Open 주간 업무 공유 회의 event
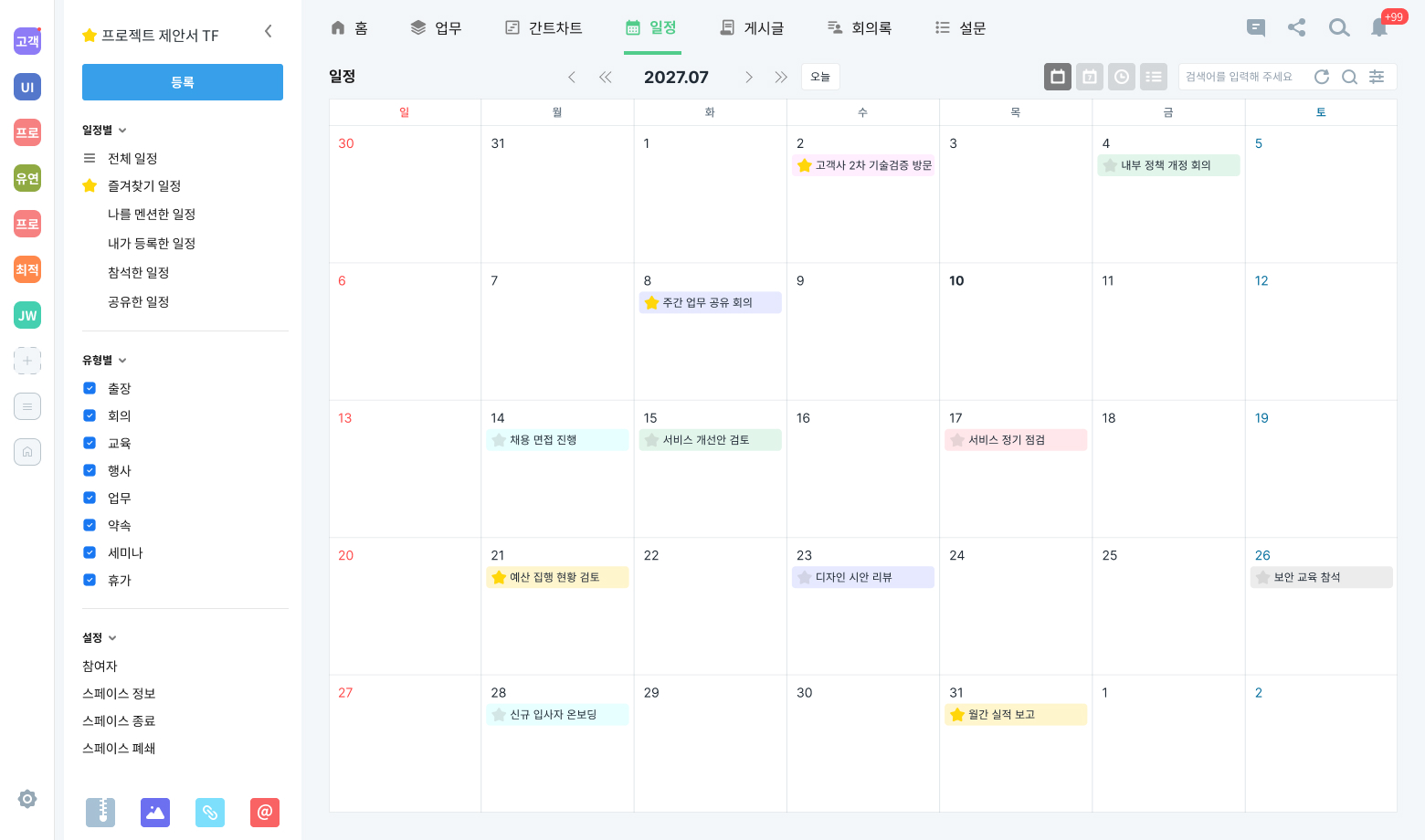The image size is (1425, 840). (x=710, y=302)
